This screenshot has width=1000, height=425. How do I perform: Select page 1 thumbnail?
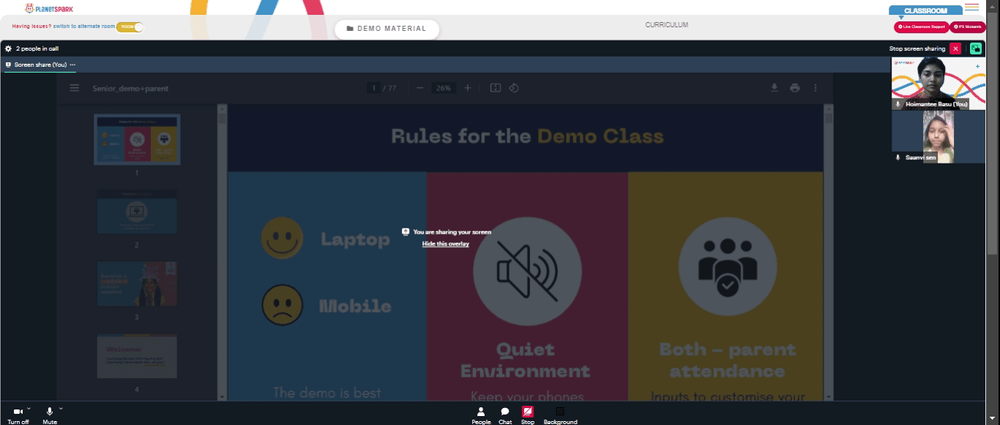(137, 140)
